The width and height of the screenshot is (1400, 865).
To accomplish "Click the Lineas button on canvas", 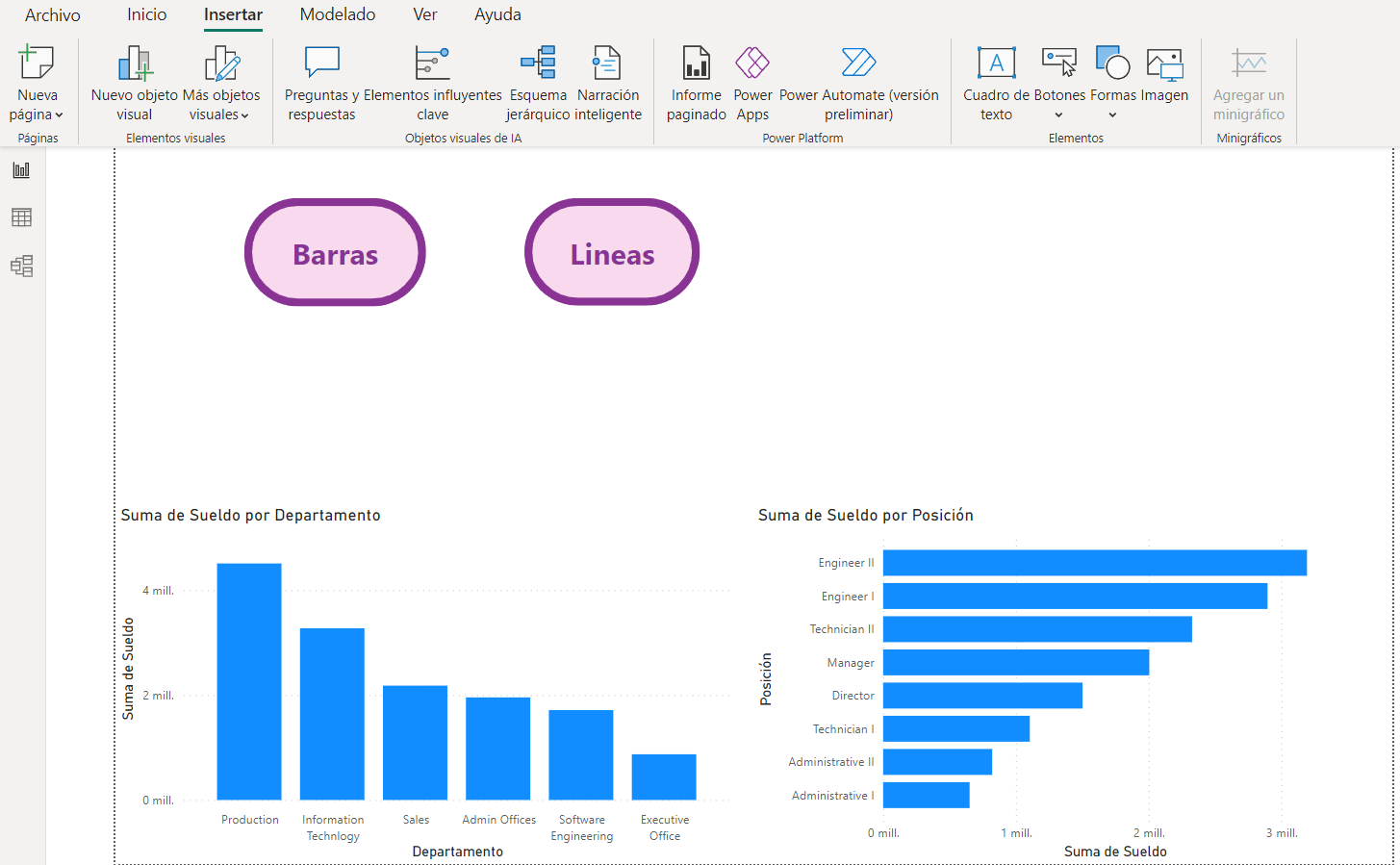I will tap(612, 253).
